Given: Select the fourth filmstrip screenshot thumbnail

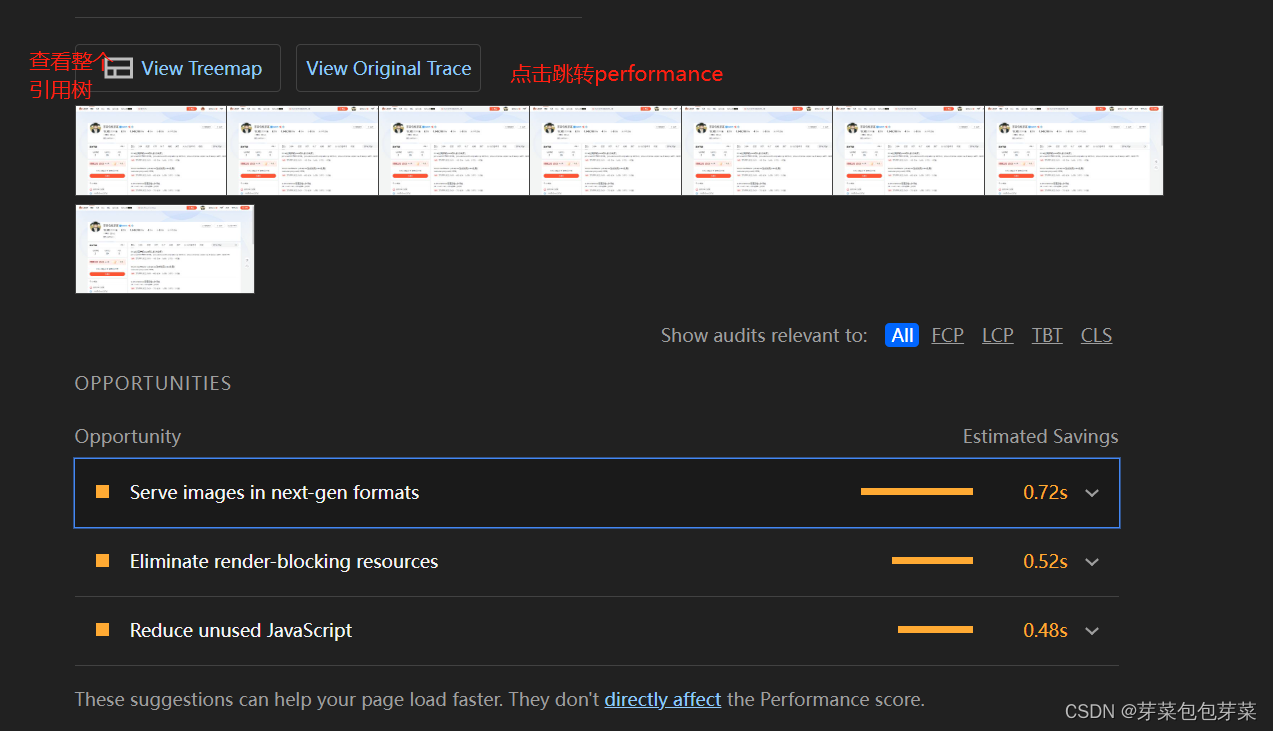Looking at the screenshot, I should tap(605, 150).
